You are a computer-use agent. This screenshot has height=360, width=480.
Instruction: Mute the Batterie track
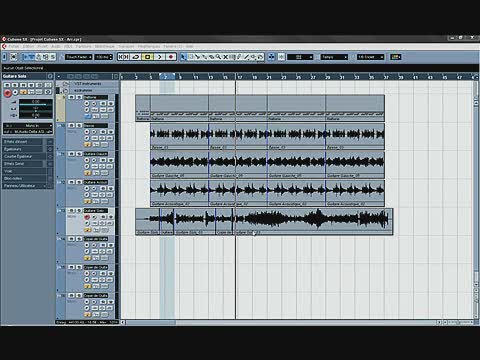click(x=71, y=97)
